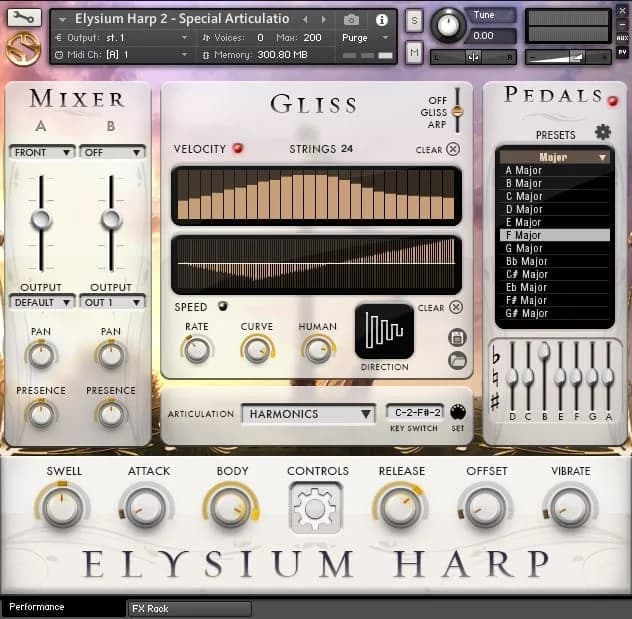Open Mixer B Off mic dropdown
632x619 pixels.
tap(112, 152)
